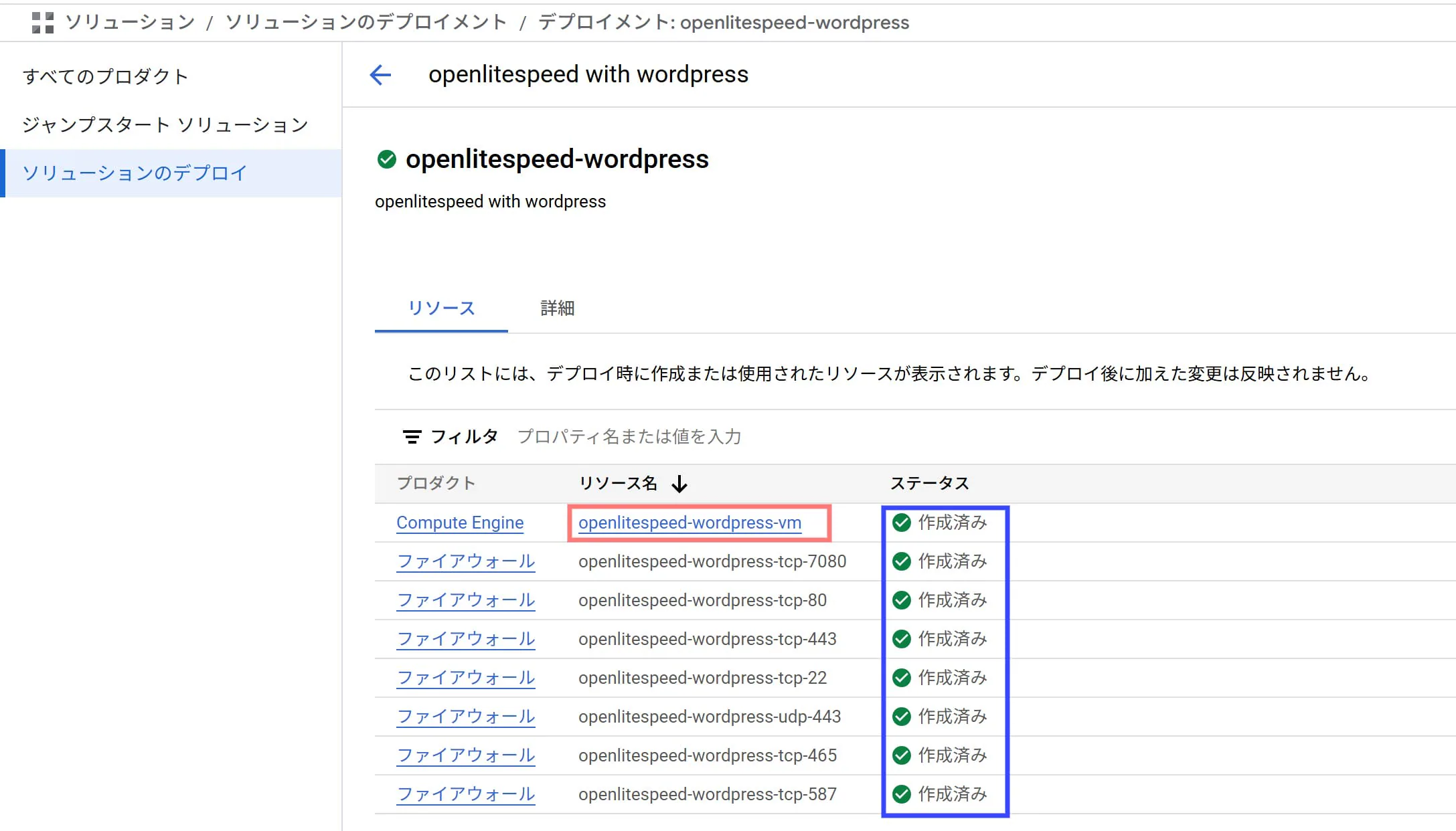Image resolution: width=1456 pixels, height=831 pixels.
Task: Select text openlitespeed-wordpress-tcp-587
Action: click(x=708, y=794)
